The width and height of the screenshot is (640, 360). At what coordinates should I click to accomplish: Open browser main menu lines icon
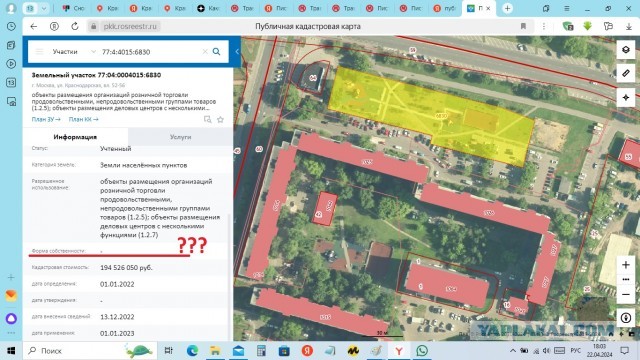tap(567, 8)
